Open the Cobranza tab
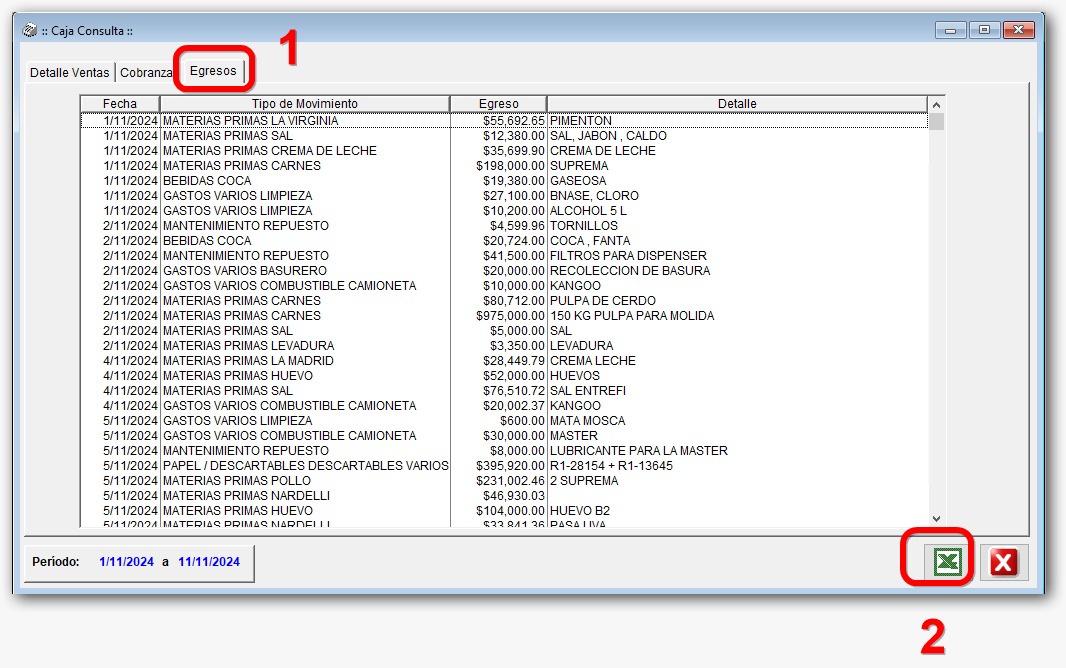 tap(146, 72)
